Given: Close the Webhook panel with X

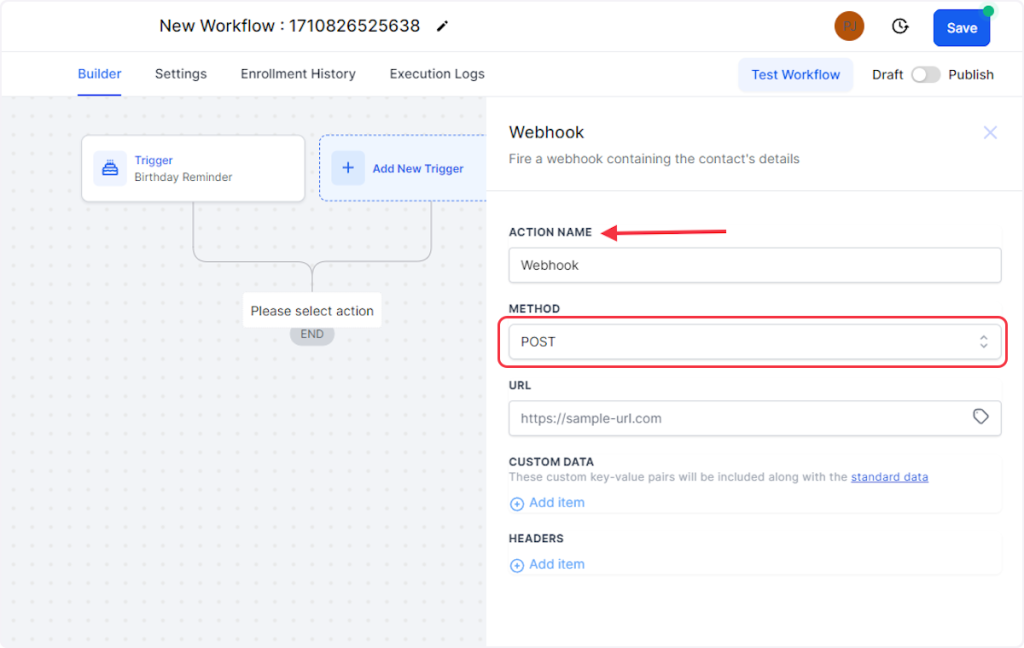Looking at the screenshot, I should pos(990,132).
